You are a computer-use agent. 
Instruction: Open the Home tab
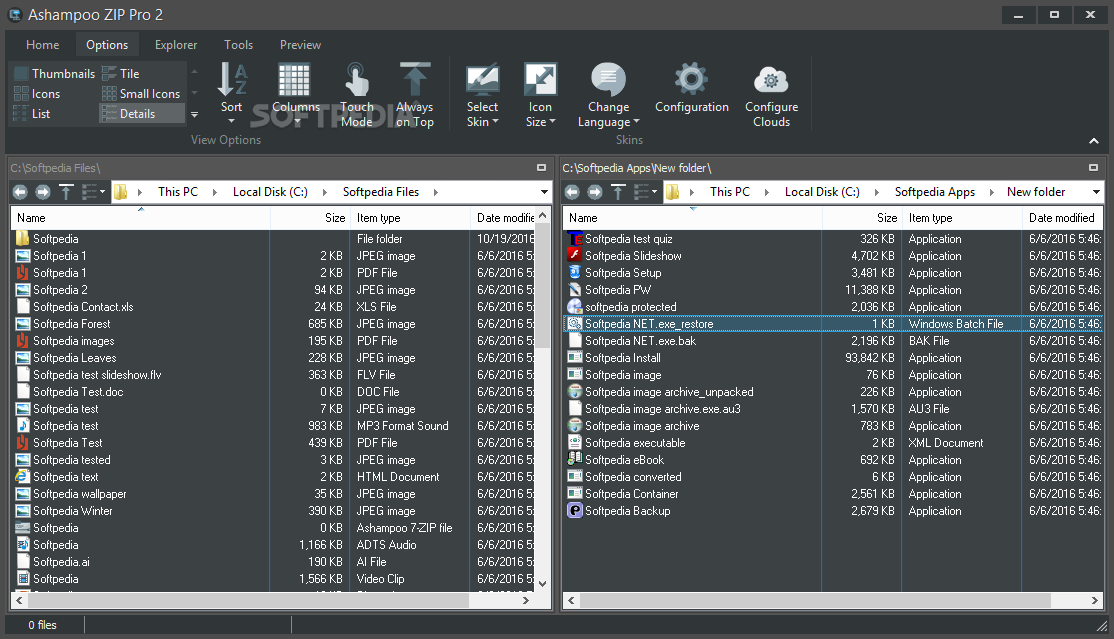[x=43, y=45]
